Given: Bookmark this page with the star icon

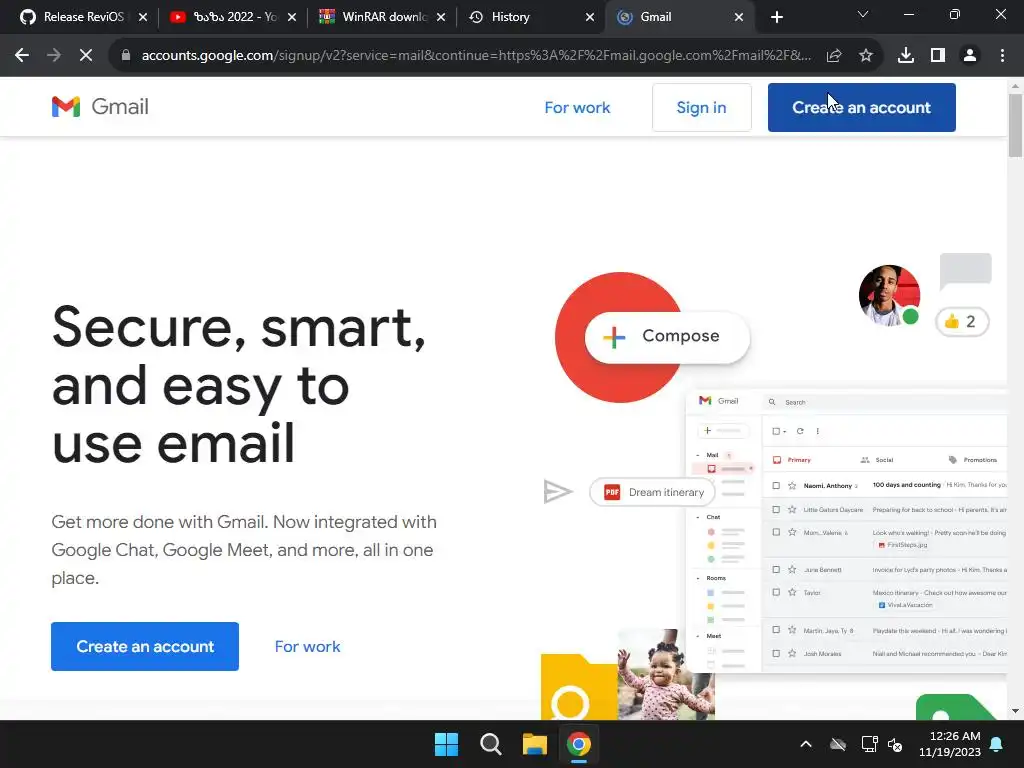Looking at the screenshot, I should click(866, 56).
